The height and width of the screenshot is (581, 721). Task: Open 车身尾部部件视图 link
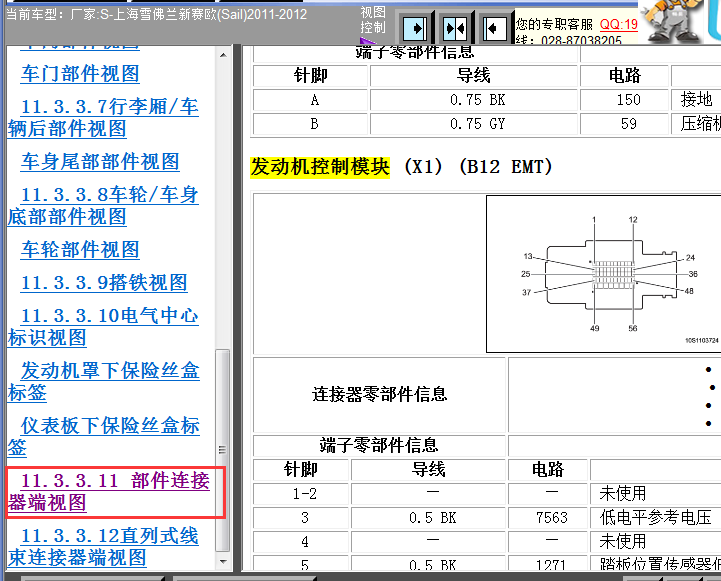[x=100, y=162]
